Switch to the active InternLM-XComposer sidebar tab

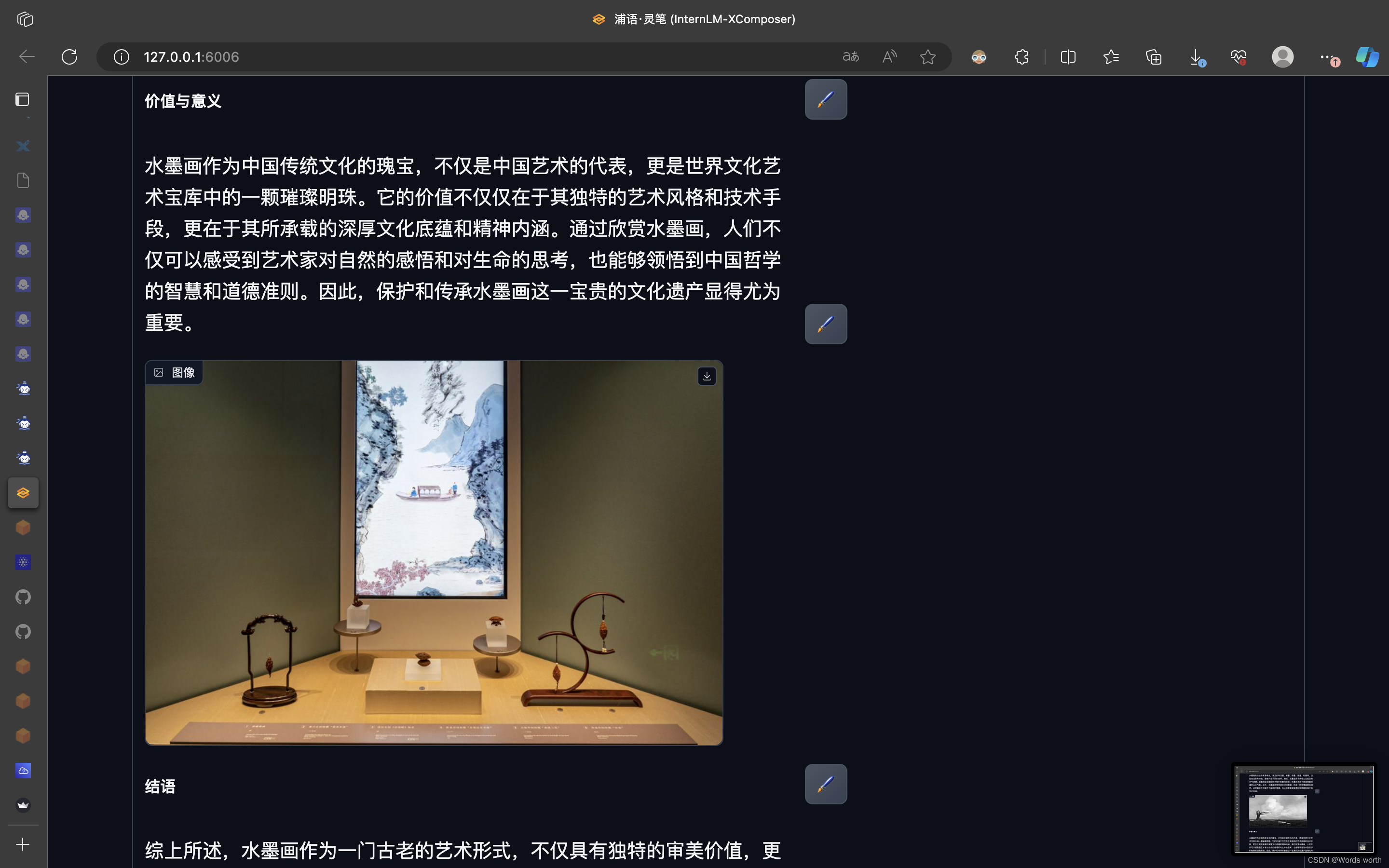tap(23, 492)
